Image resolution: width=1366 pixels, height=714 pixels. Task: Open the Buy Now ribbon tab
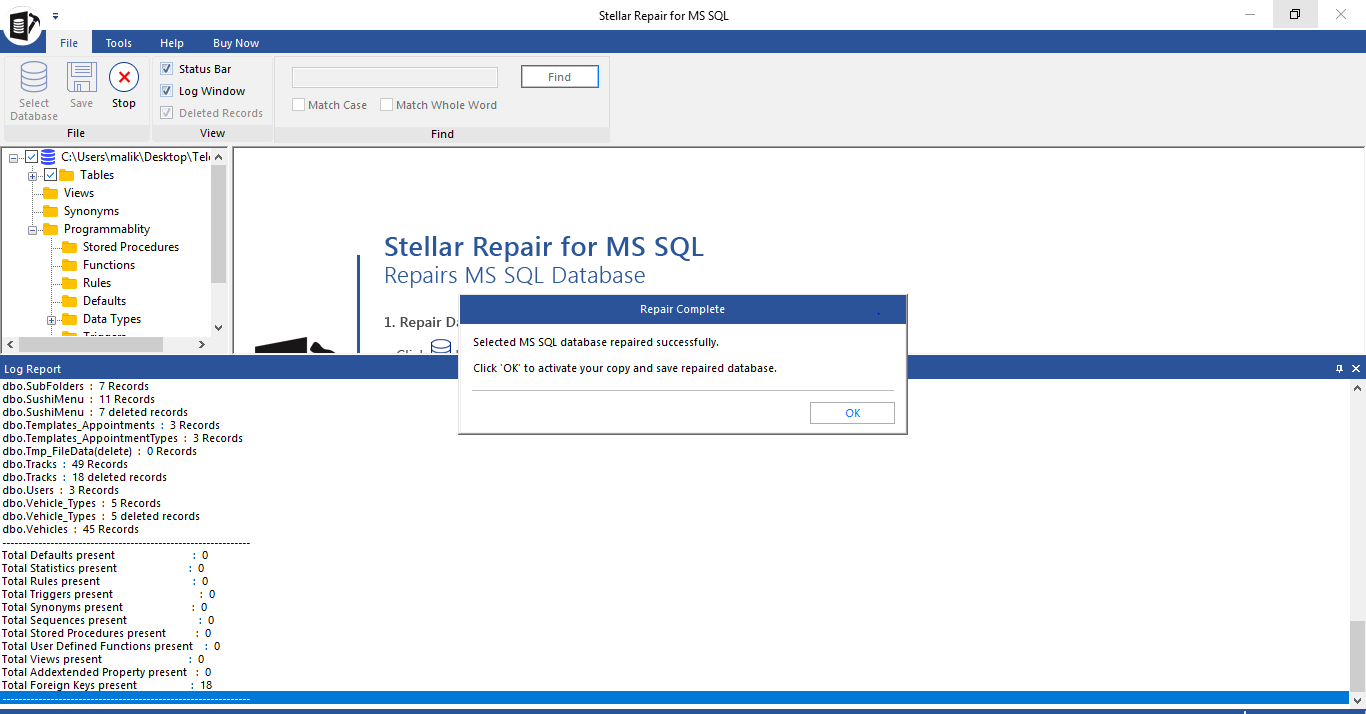[x=236, y=43]
